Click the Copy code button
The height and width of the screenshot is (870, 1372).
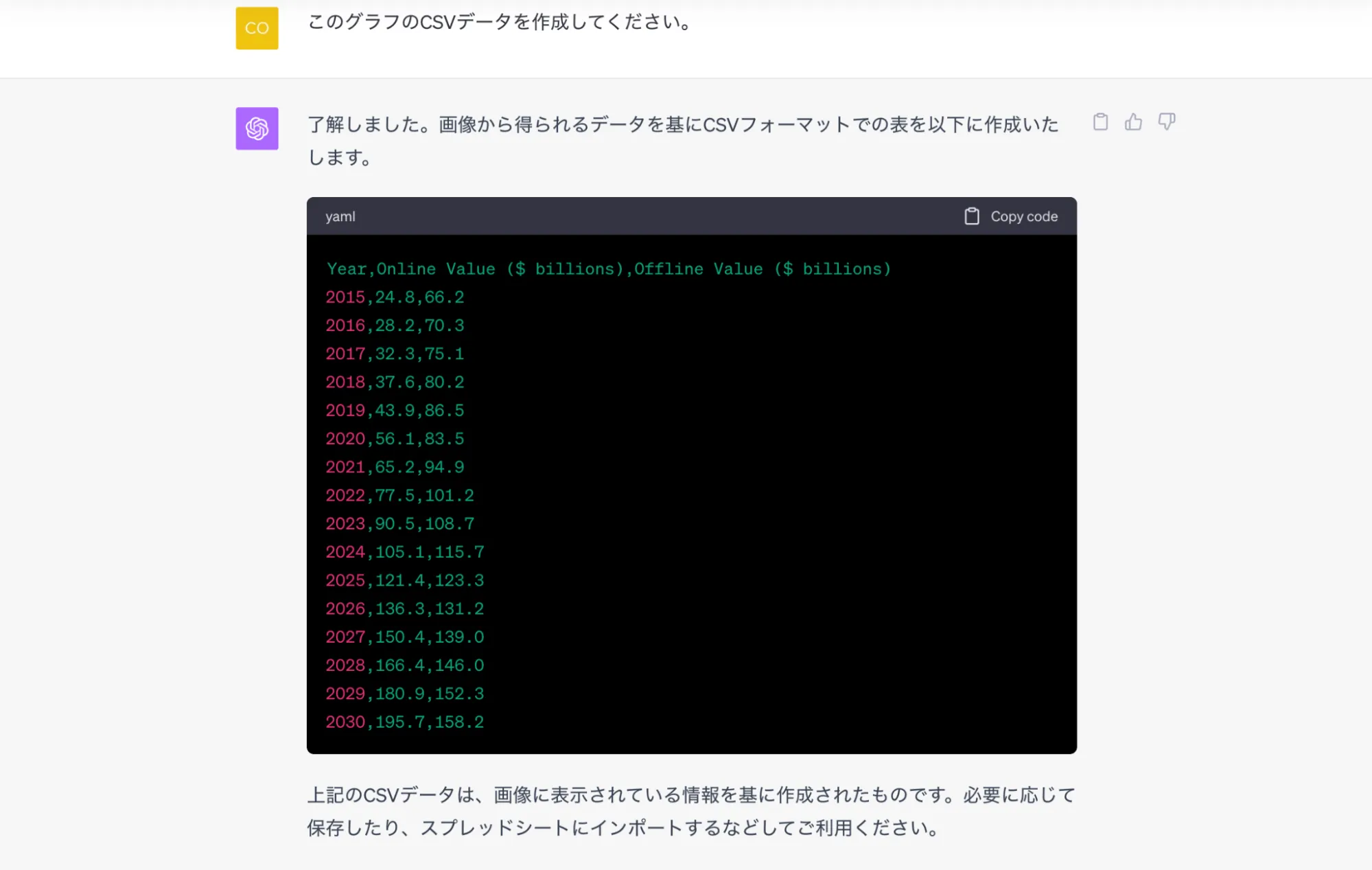pyautogui.click(x=1010, y=216)
